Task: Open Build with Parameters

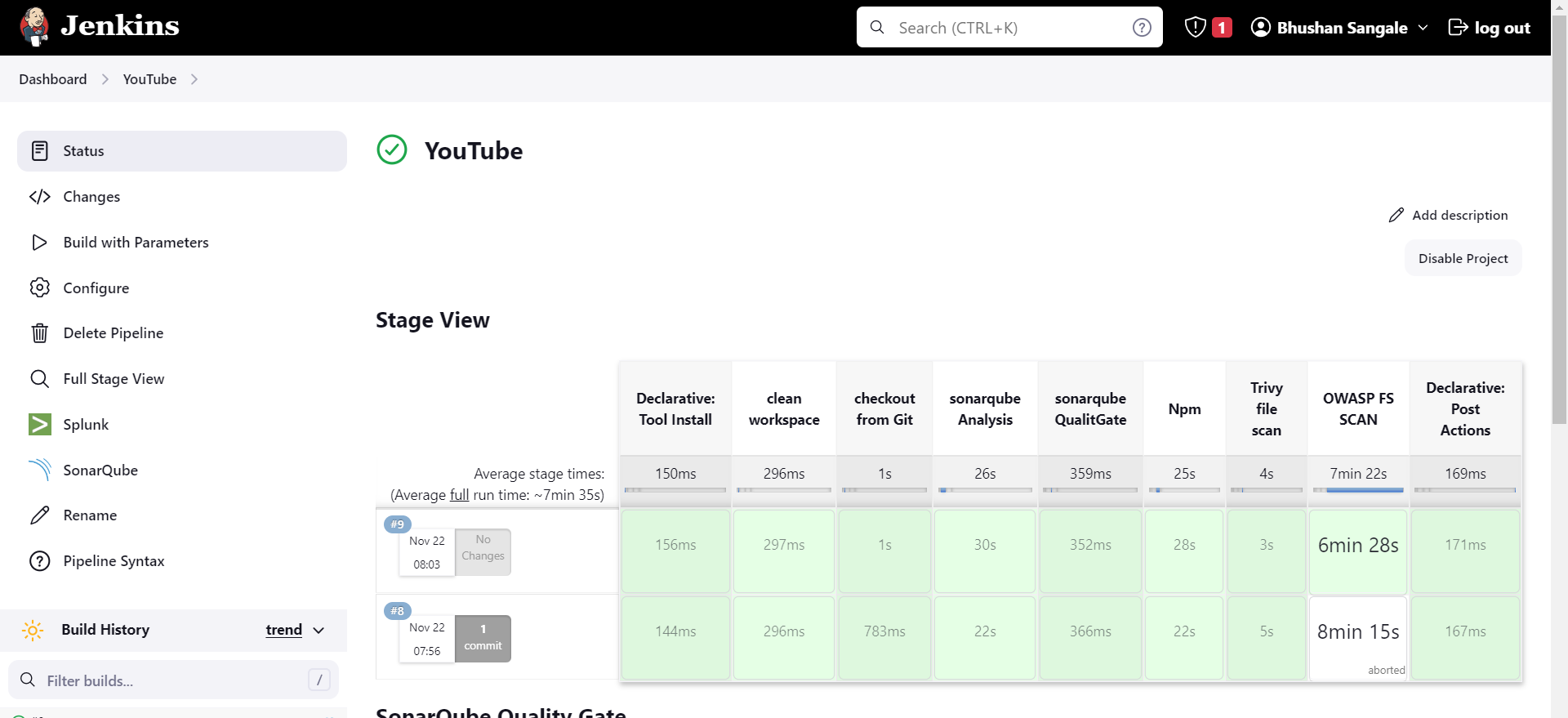Action: click(x=136, y=243)
